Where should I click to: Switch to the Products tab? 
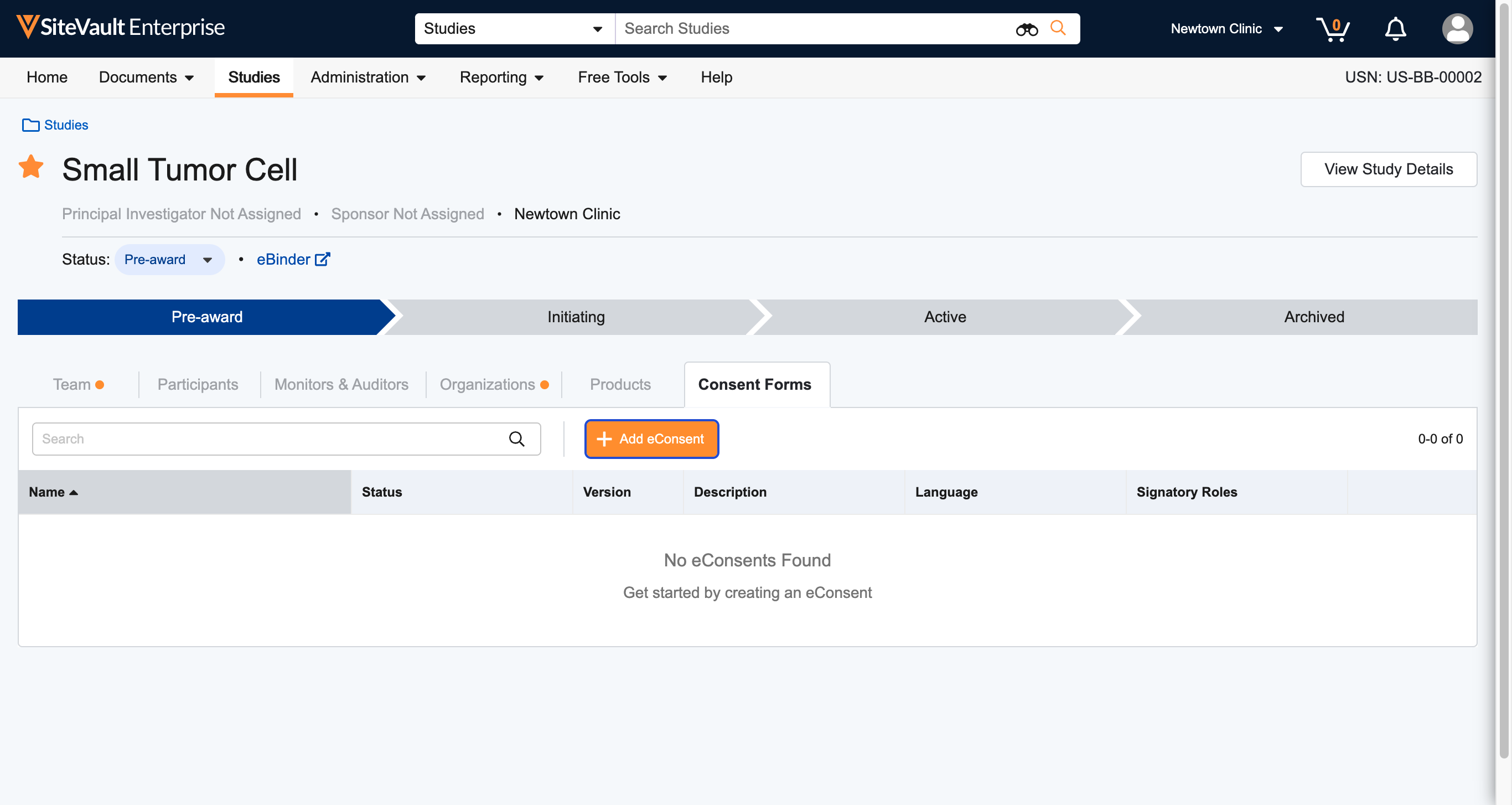[x=620, y=384]
